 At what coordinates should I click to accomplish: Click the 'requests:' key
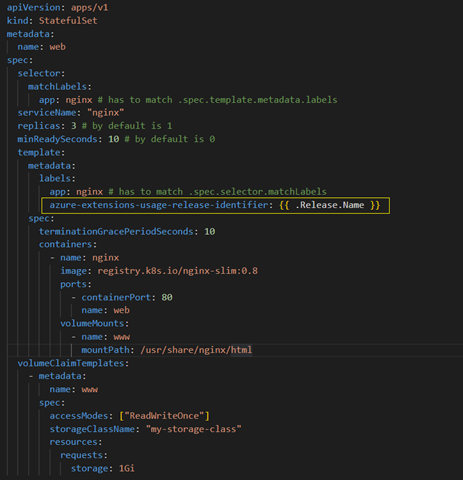(x=84, y=455)
